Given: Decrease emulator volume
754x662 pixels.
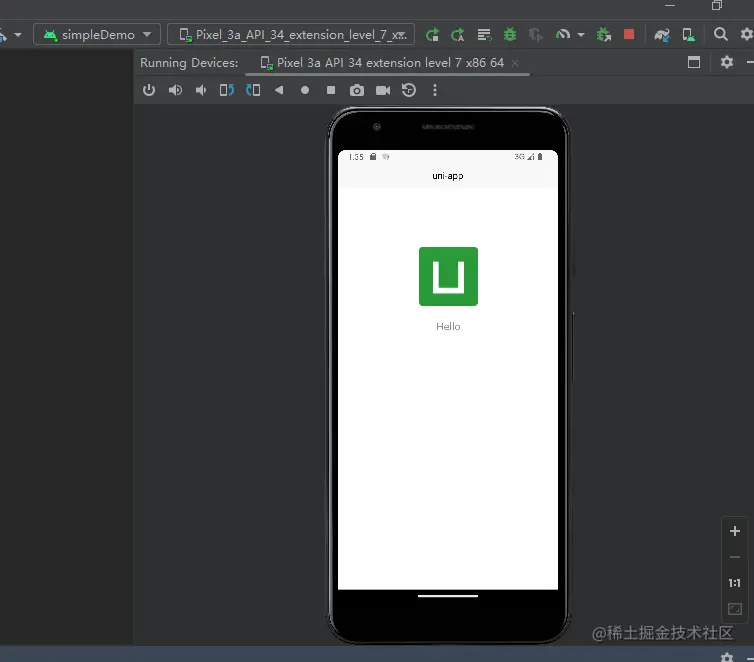Looking at the screenshot, I should pyautogui.click(x=201, y=90).
